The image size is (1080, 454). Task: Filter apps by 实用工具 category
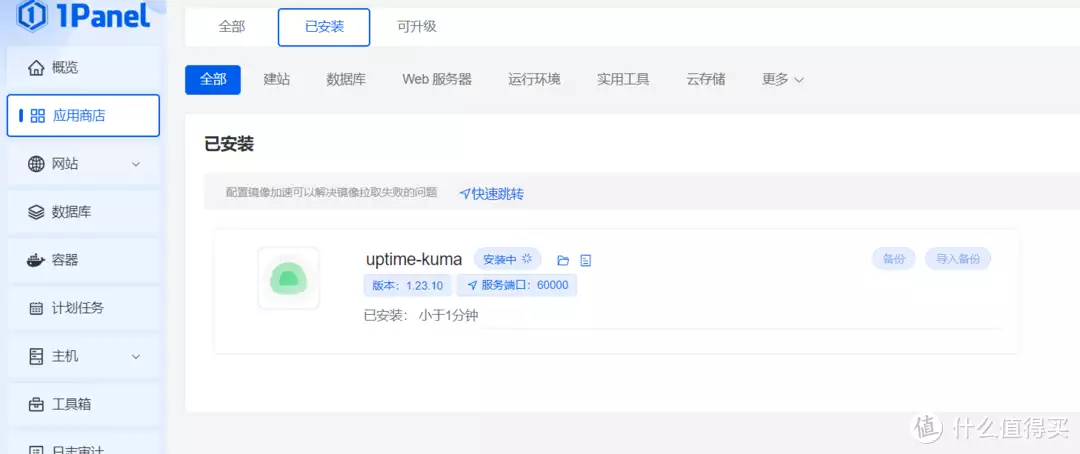pos(623,80)
